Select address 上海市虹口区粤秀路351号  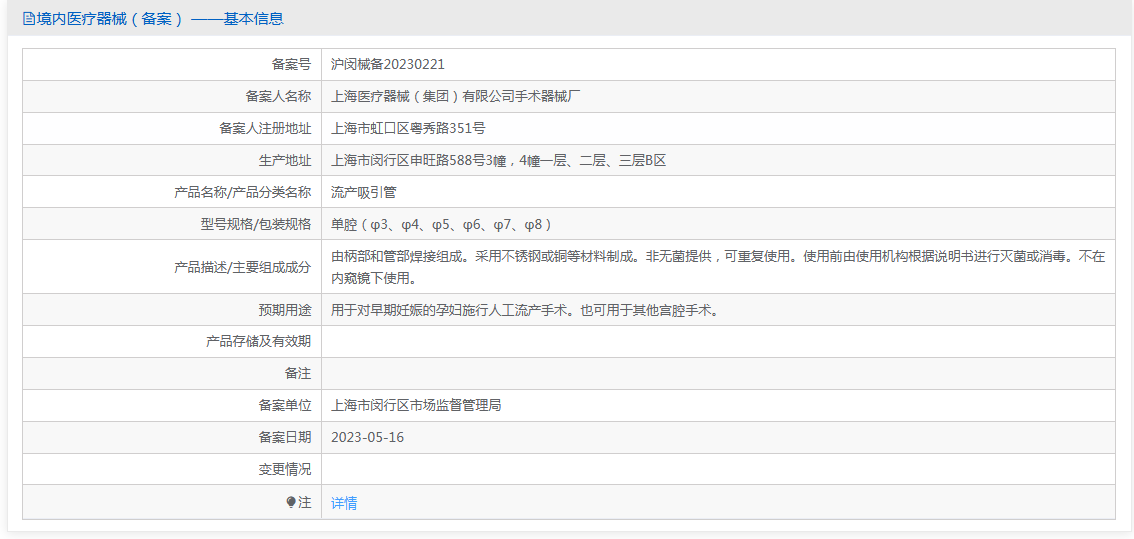point(408,129)
